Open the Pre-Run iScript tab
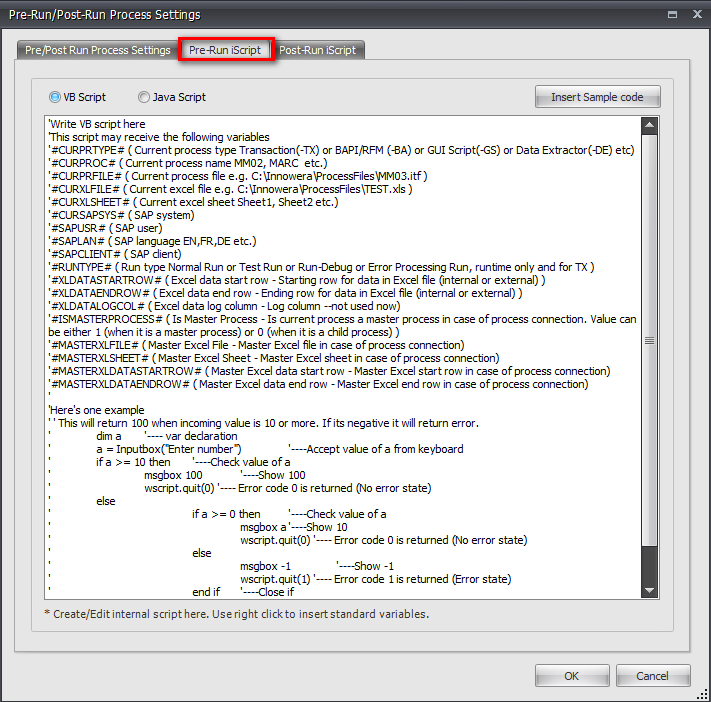This screenshot has height=702, width=711. 226,50
